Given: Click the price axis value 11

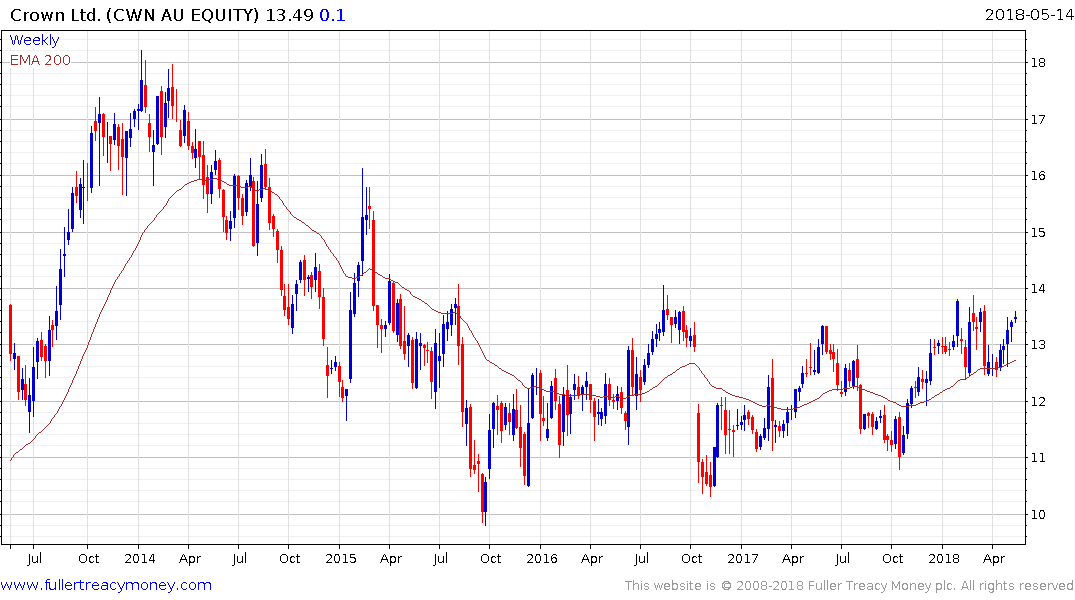Looking at the screenshot, I should [x=1037, y=458].
